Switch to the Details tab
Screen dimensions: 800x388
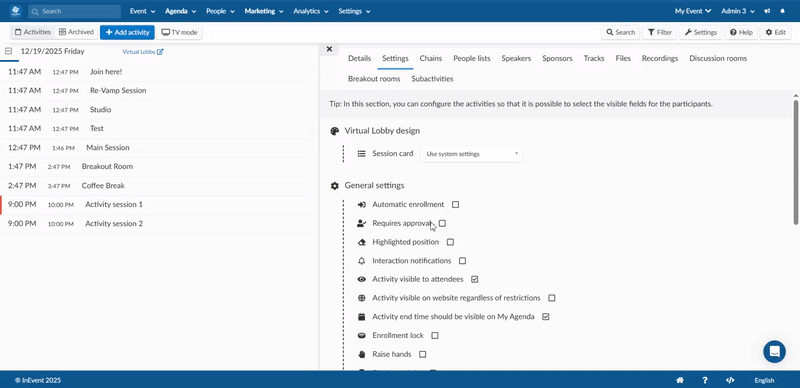coord(359,59)
